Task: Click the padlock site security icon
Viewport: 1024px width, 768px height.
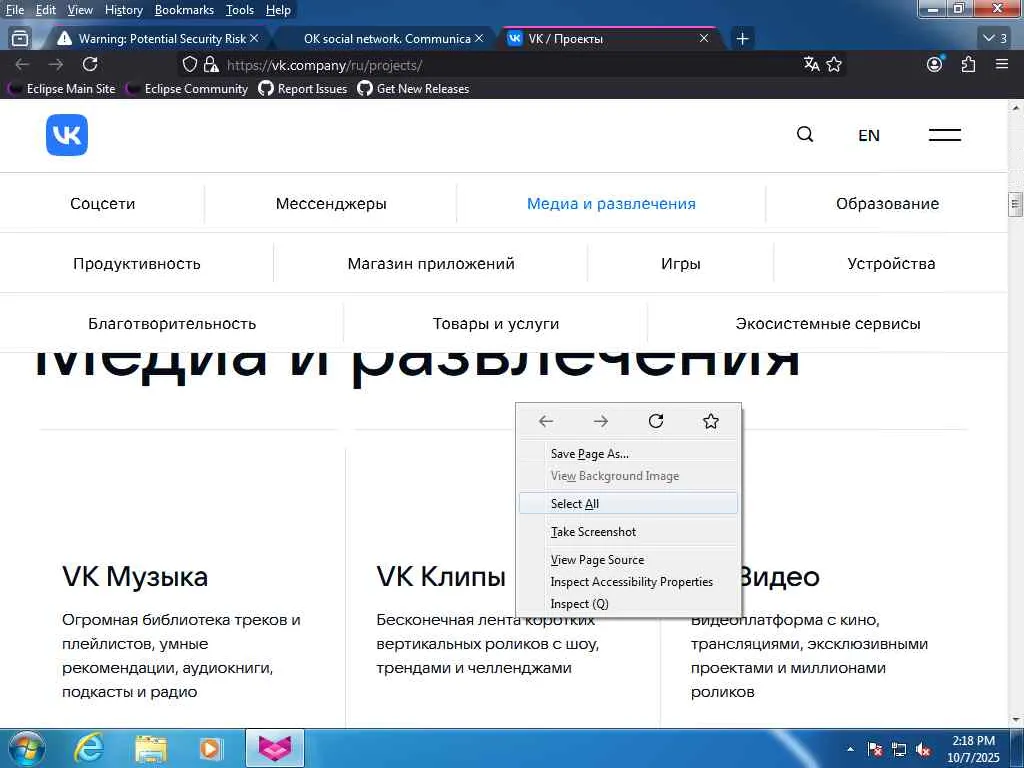Action: [x=210, y=64]
